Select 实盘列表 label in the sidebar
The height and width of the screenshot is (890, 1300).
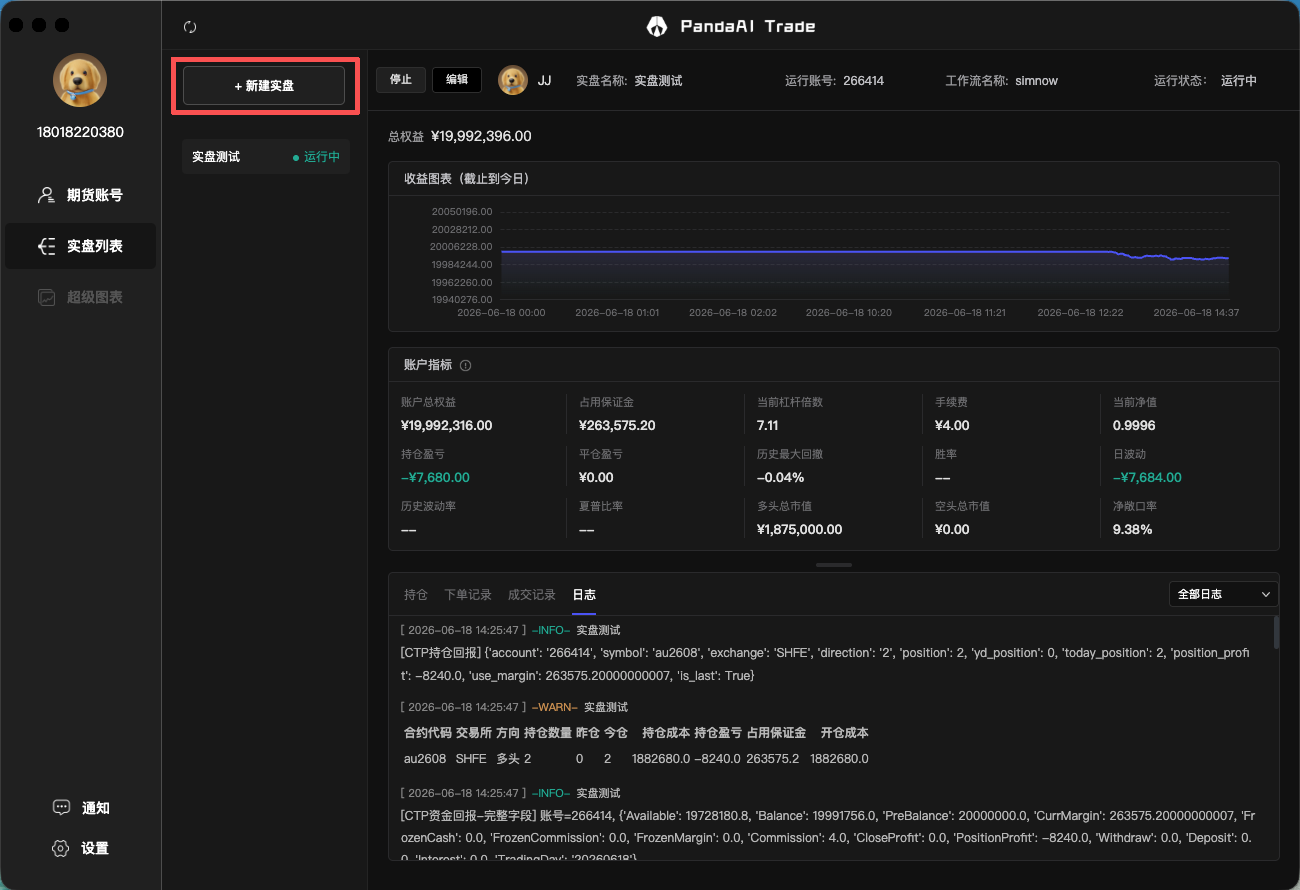coord(95,246)
